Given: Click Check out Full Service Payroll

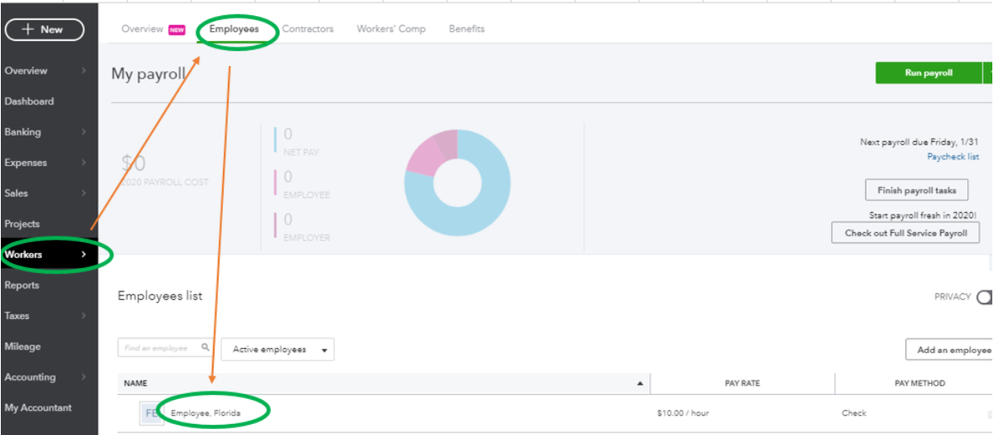Looking at the screenshot, I should point(905,232).
